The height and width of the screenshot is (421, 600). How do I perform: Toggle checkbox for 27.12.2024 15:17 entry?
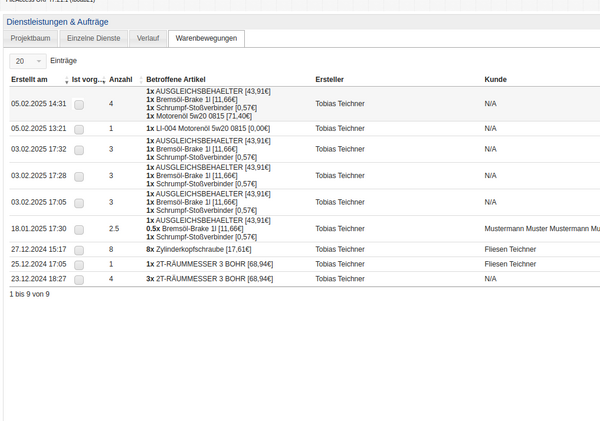[x=79, y=250]
